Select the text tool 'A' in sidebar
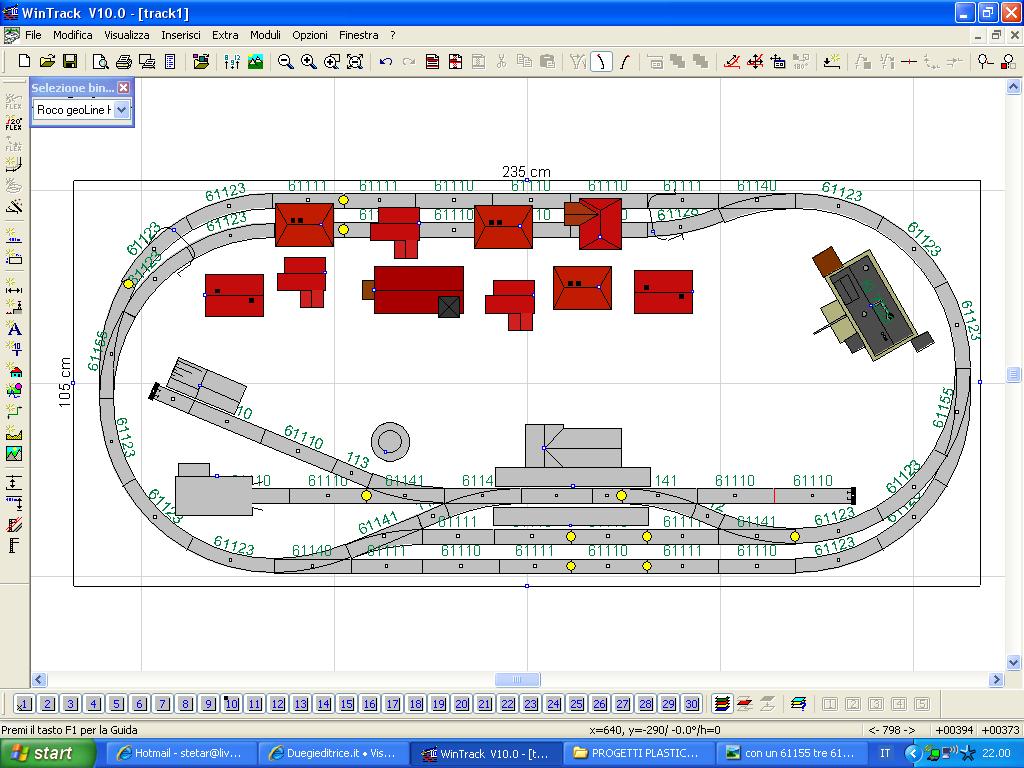1024x768 pixels. click(x=14, y=329)
